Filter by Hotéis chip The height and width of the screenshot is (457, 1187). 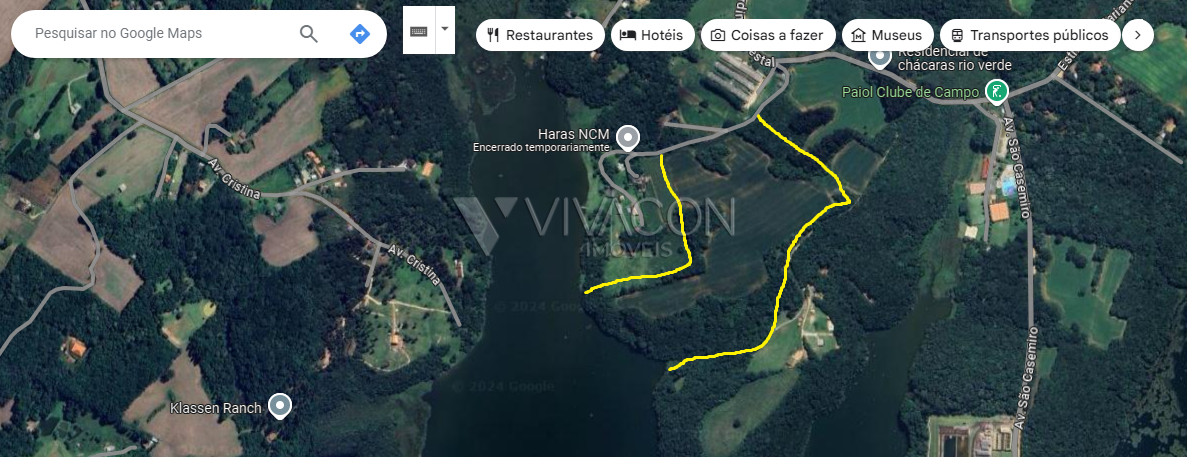point(652,35)
